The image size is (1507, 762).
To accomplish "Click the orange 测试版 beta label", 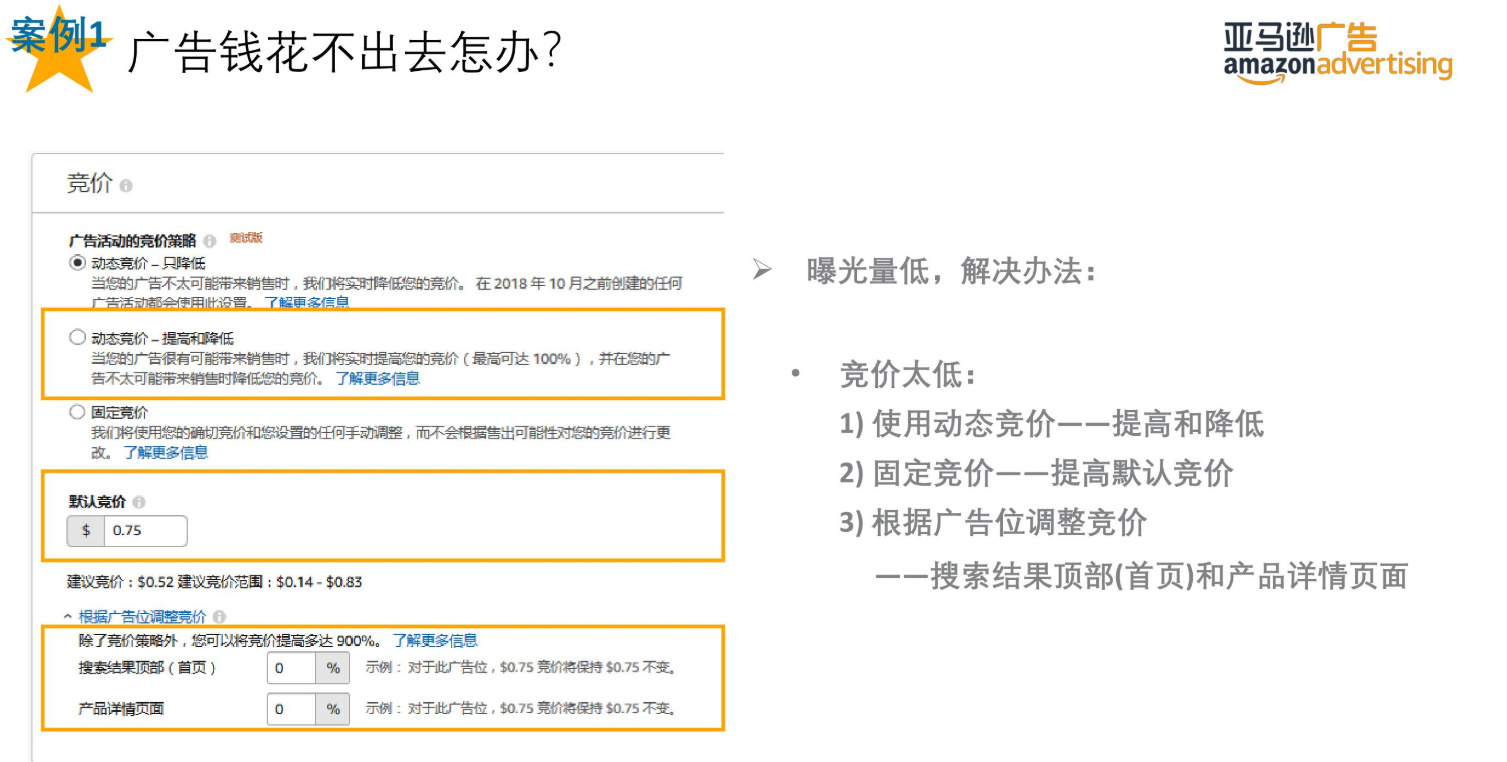I will (246, 240).
